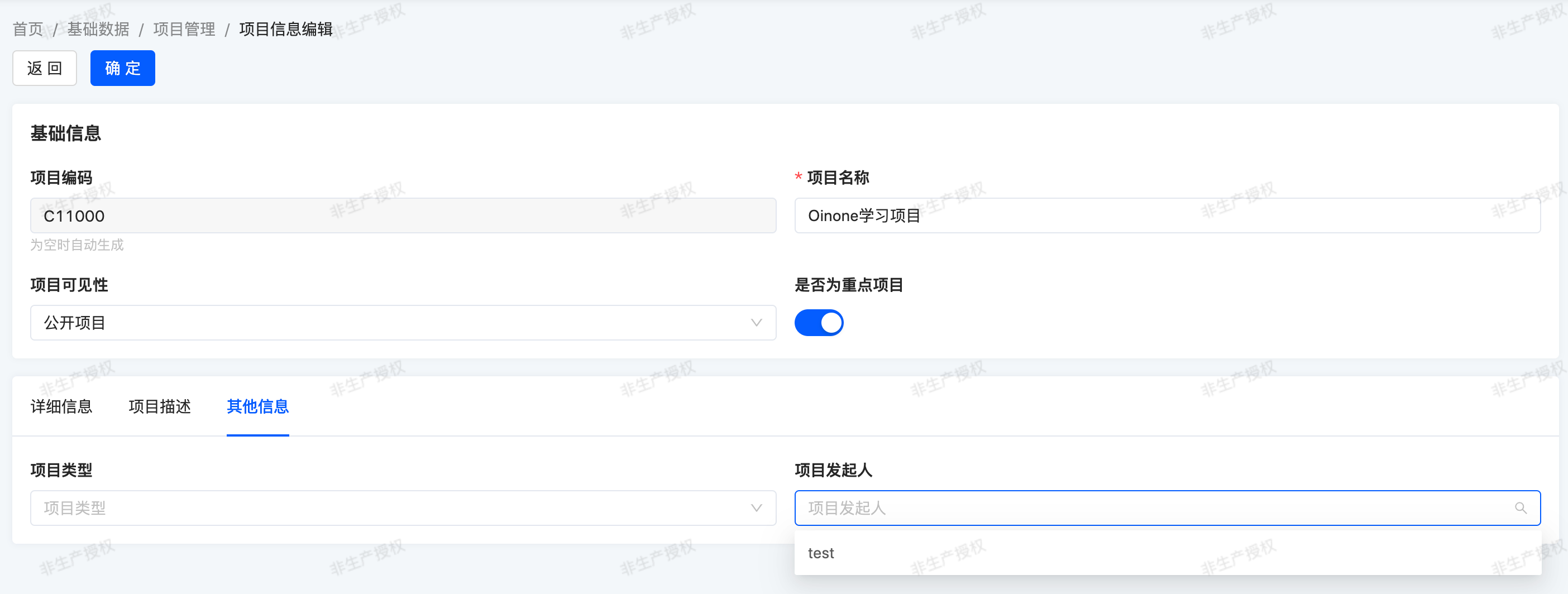
Task: Open the 公开项目 visibility dropdown
Action: (401, 323)
